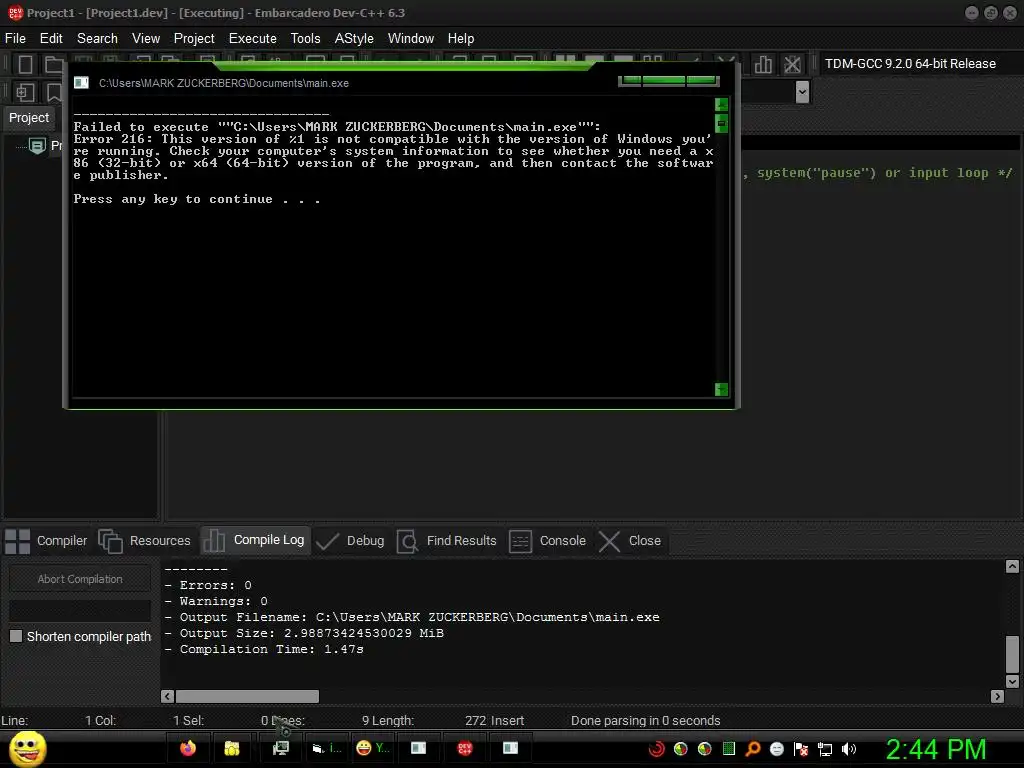Open the Execute menu
1024x768 pixels.
(x=253, y=39)
